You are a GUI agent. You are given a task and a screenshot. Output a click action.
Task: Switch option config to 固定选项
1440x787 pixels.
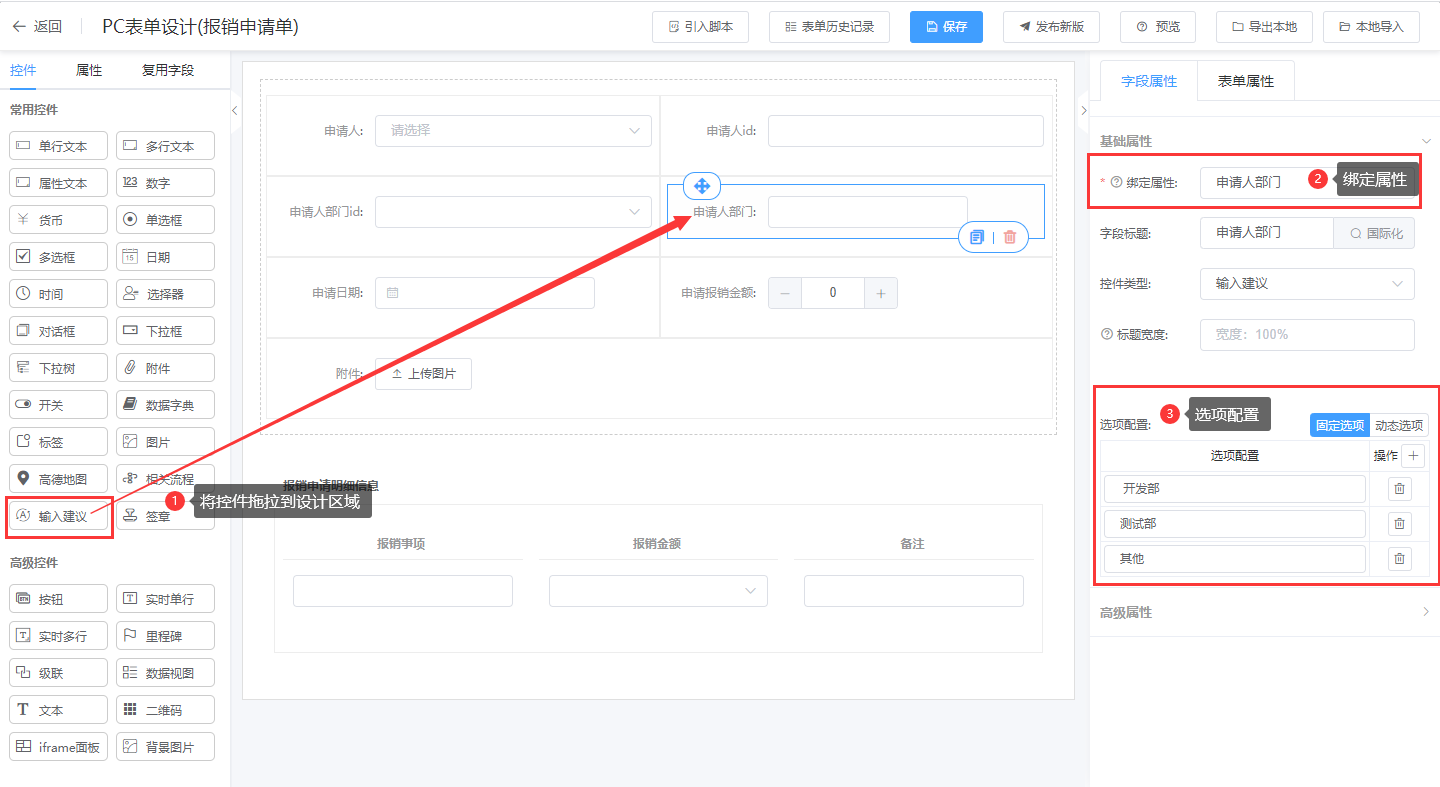click(x=1340, y=425)
